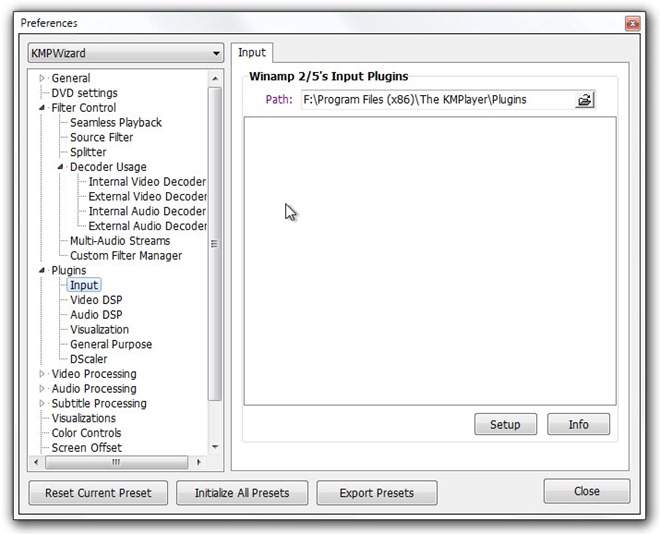Close the Preferences window via title bar X
This screenshot has height=534, width=660.
(x=632, y=24)
